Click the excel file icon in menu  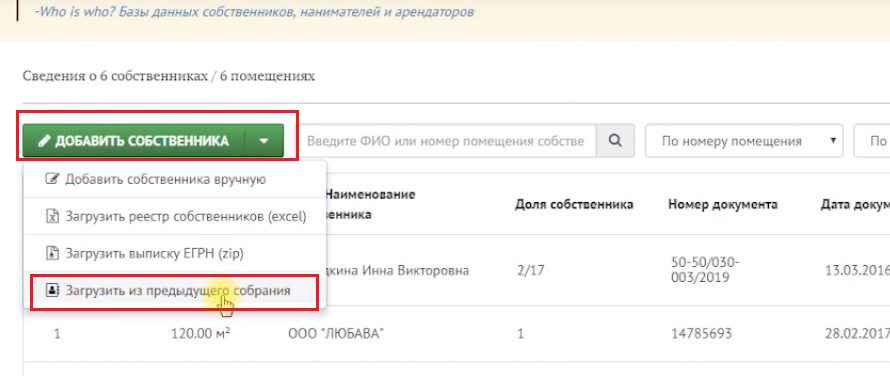point(52,216)
